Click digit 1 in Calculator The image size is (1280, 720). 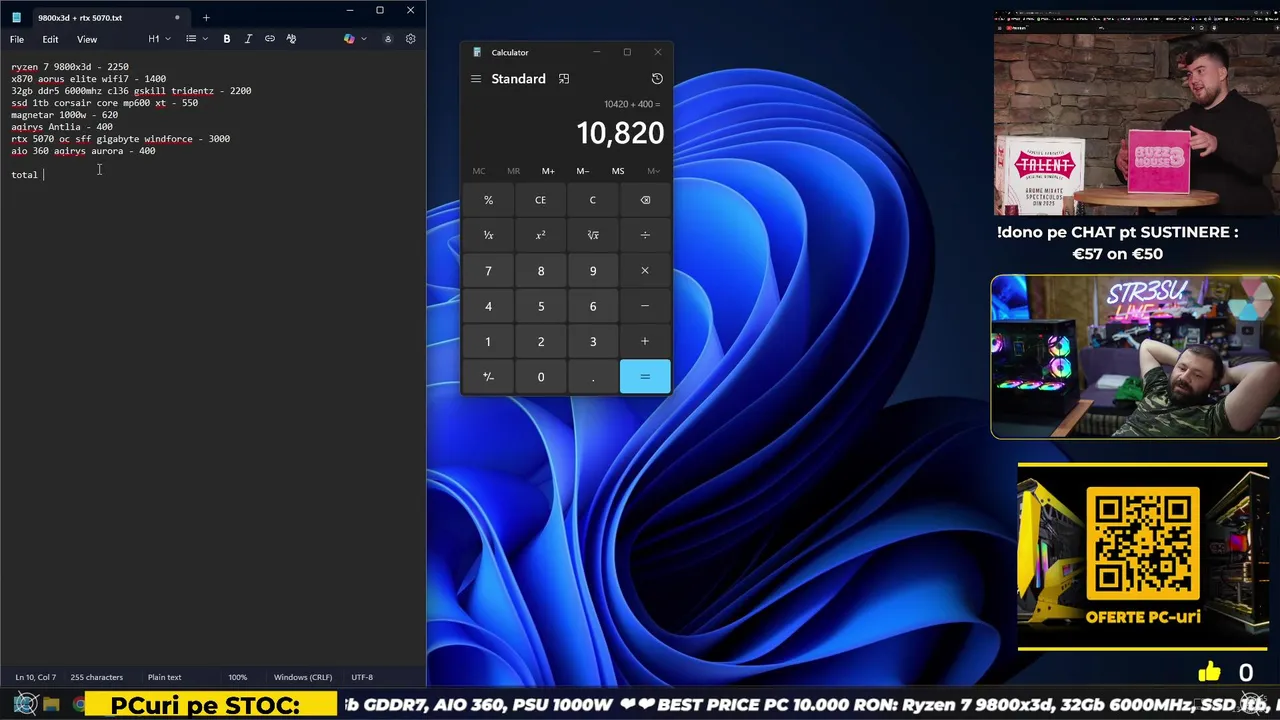click(488, 342)
